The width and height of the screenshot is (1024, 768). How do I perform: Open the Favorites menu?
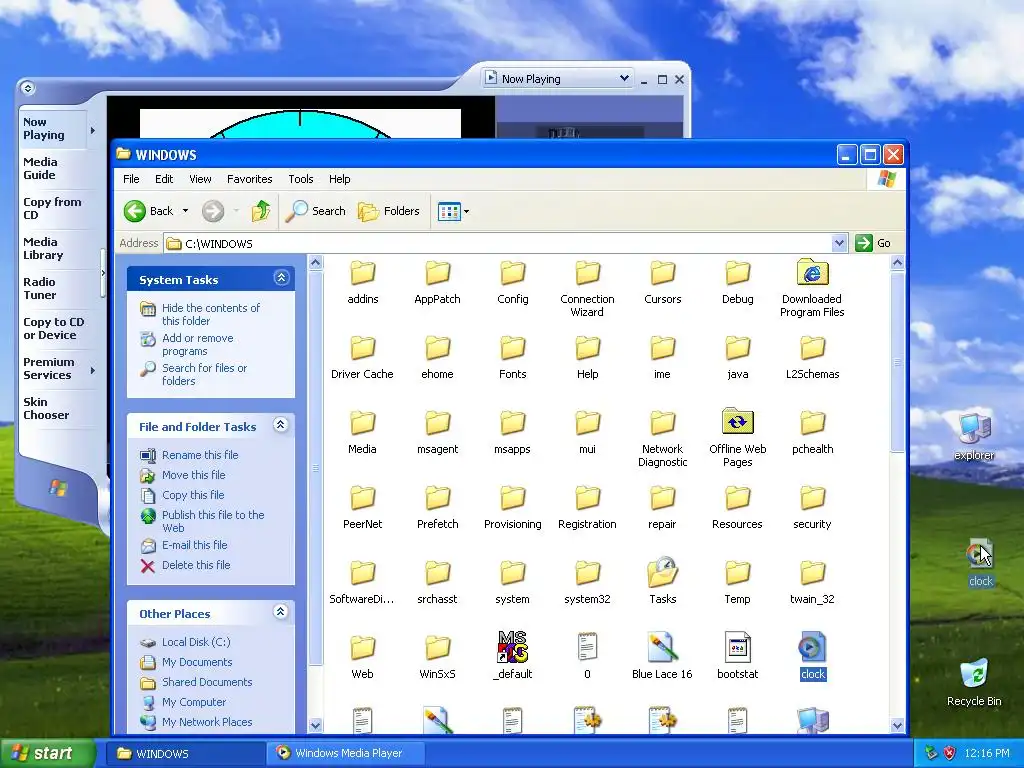(x=249, y=179)
